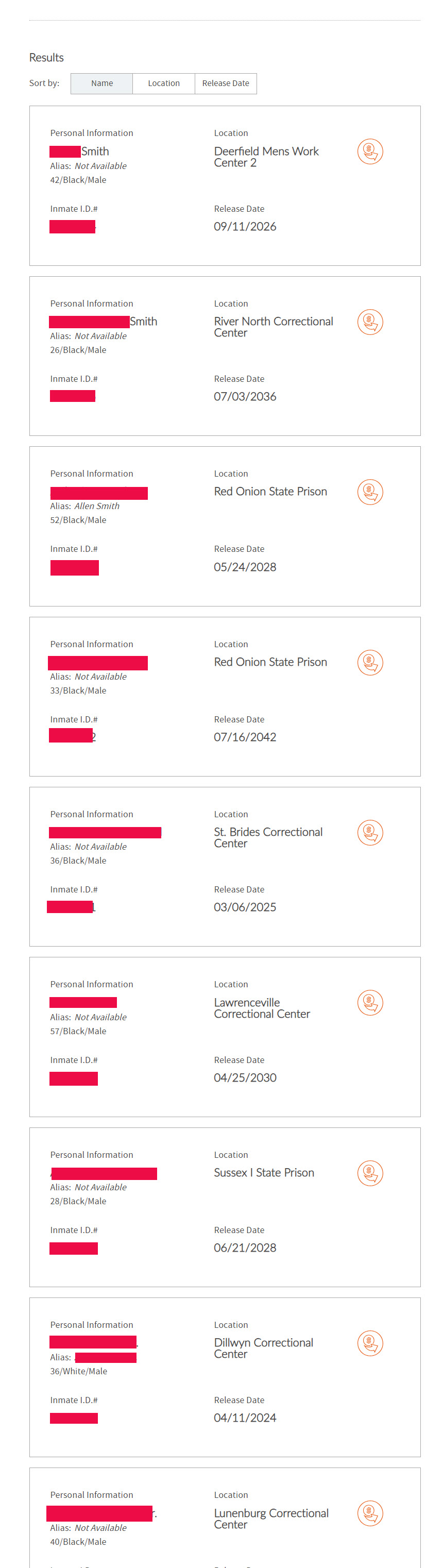Click the Smith name of the 42-year-old inmate
Viewport: 443px width, 1568px height.
point(95,151)
